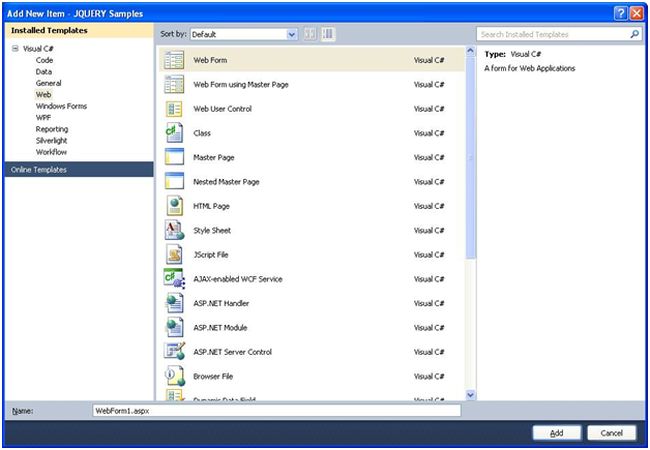The width and height of the screenshot is (650, 450).
Task: Choose the Style Sheet icon
Action: click(x=174, y=230)
